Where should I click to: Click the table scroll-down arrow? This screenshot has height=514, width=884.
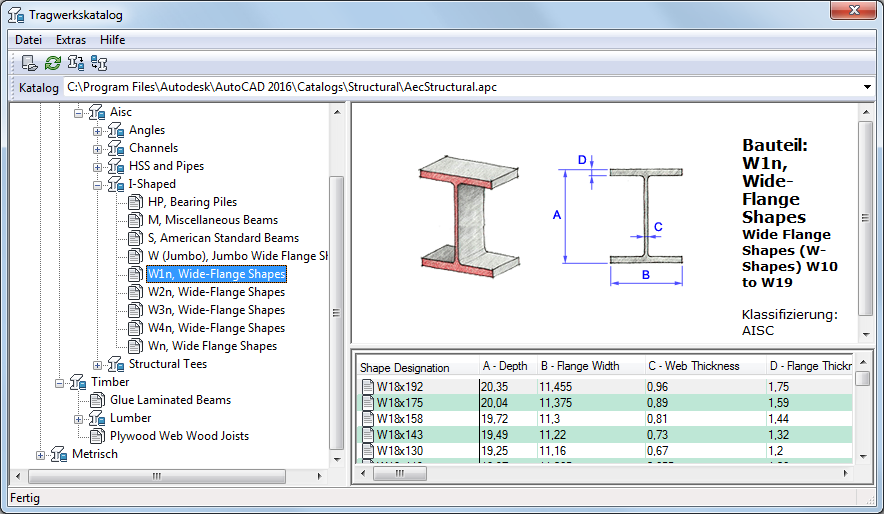tap(863, 457)
